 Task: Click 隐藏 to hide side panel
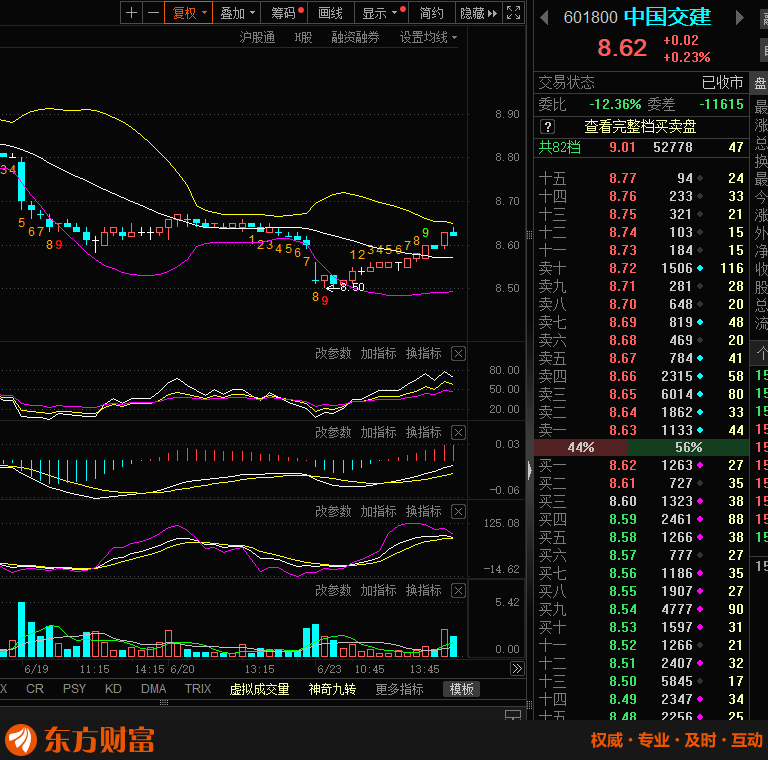(x=478, y=13)
